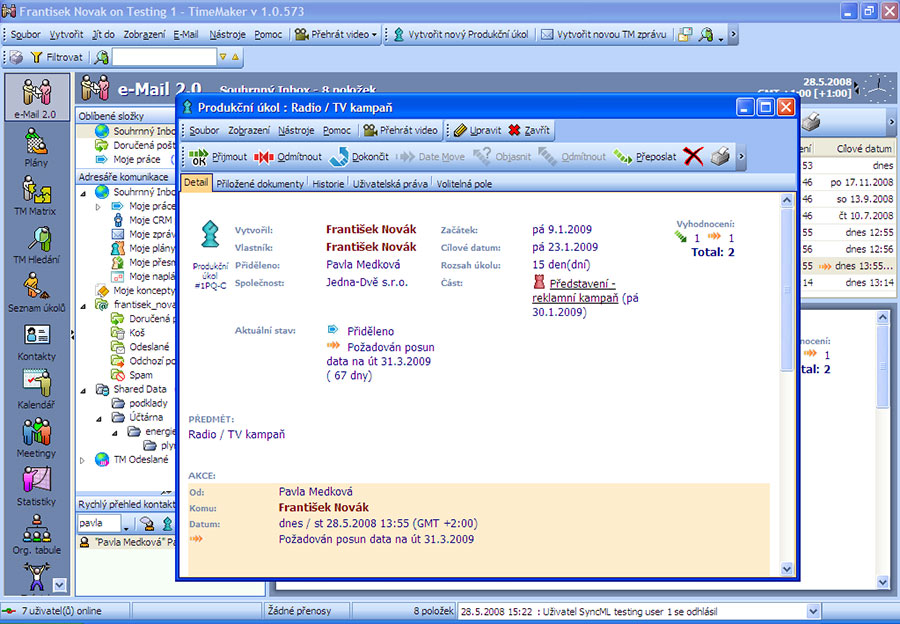Open the status bar message dropdown
The width and height of the screenshot is (900, 624).
(x=812, y=611)
